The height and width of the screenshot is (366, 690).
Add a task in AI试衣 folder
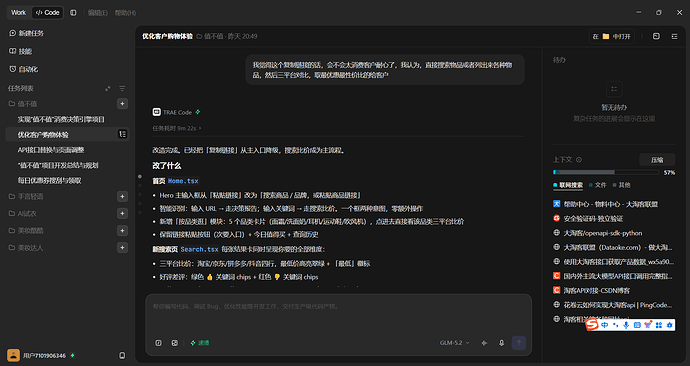tap(122, 213)
